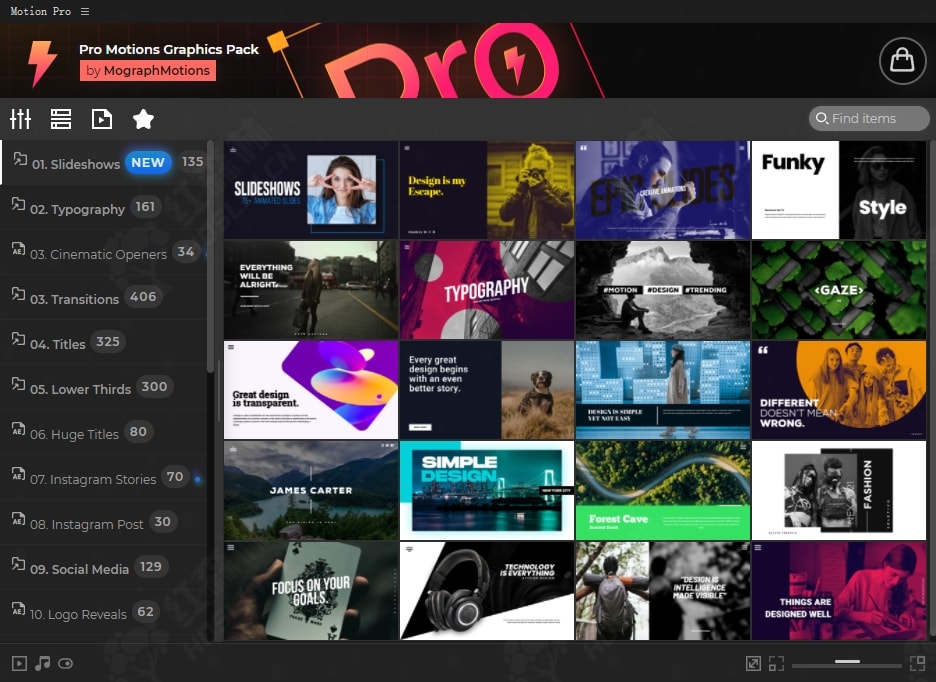Open the JAMES CARTER mountain thumbnail

[311, 490]
